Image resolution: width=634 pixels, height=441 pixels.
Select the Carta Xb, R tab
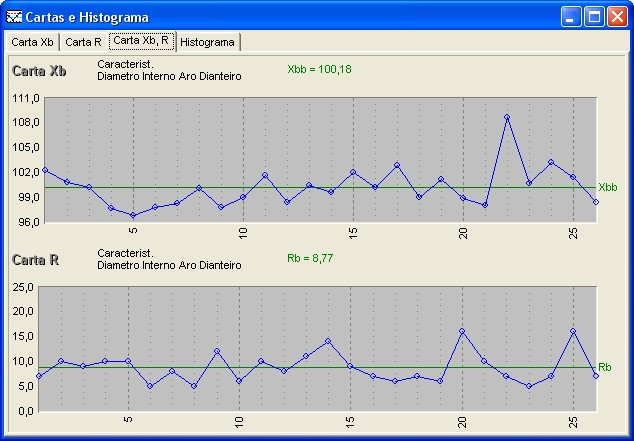pyautogui.click(x=142, y=41)
